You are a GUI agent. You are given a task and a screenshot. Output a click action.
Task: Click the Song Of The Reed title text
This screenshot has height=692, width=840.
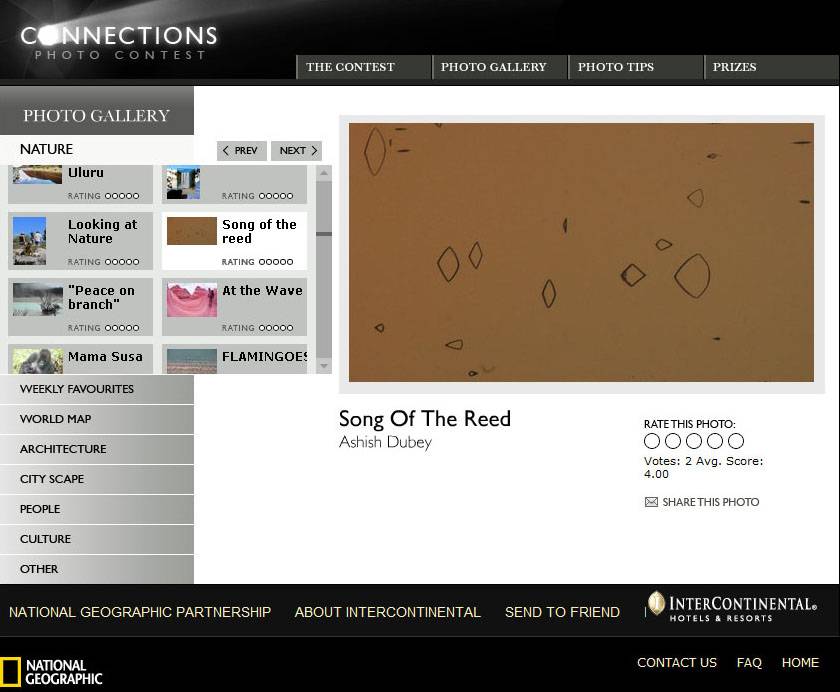[425, 419]
